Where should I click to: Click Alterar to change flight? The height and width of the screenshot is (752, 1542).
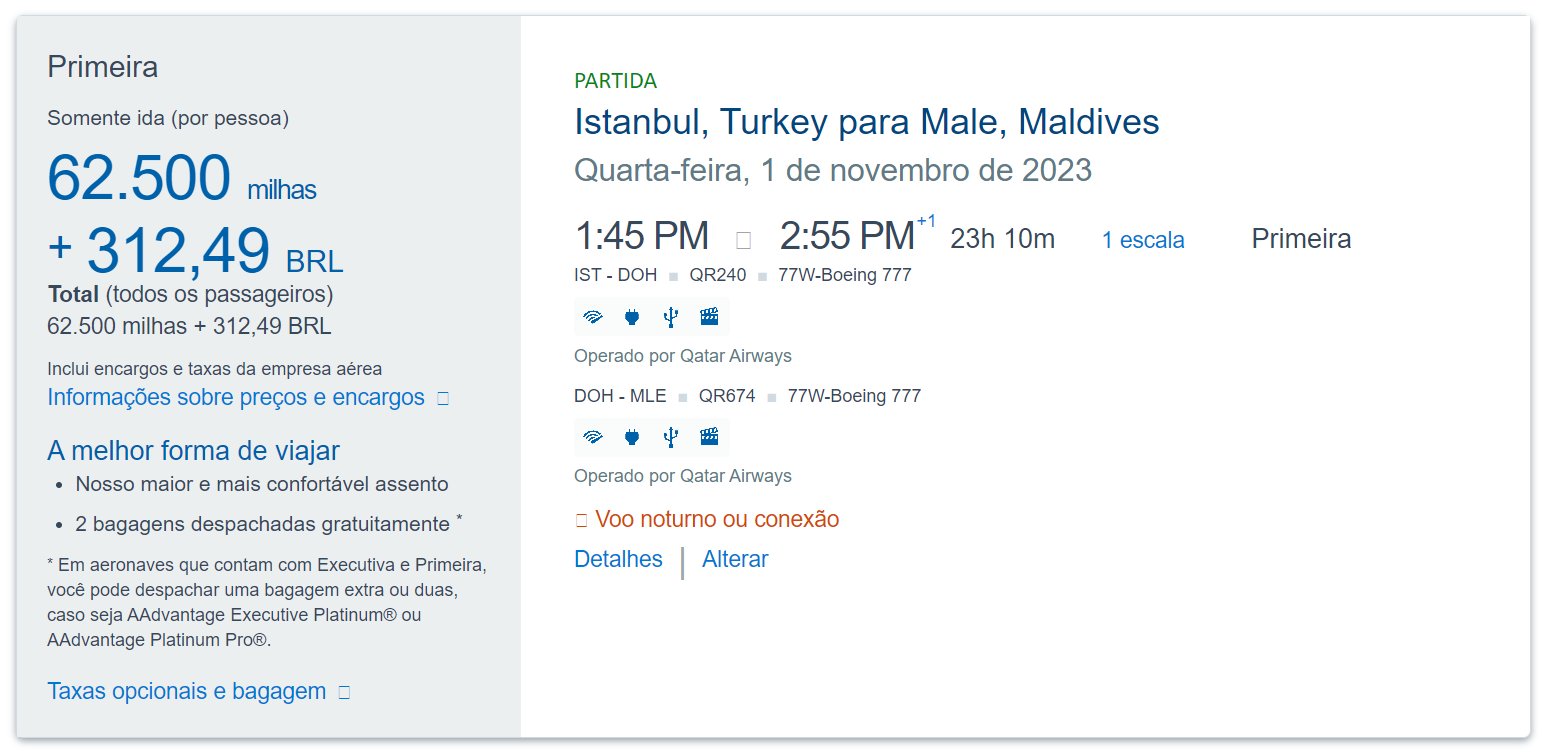point(735,559)
